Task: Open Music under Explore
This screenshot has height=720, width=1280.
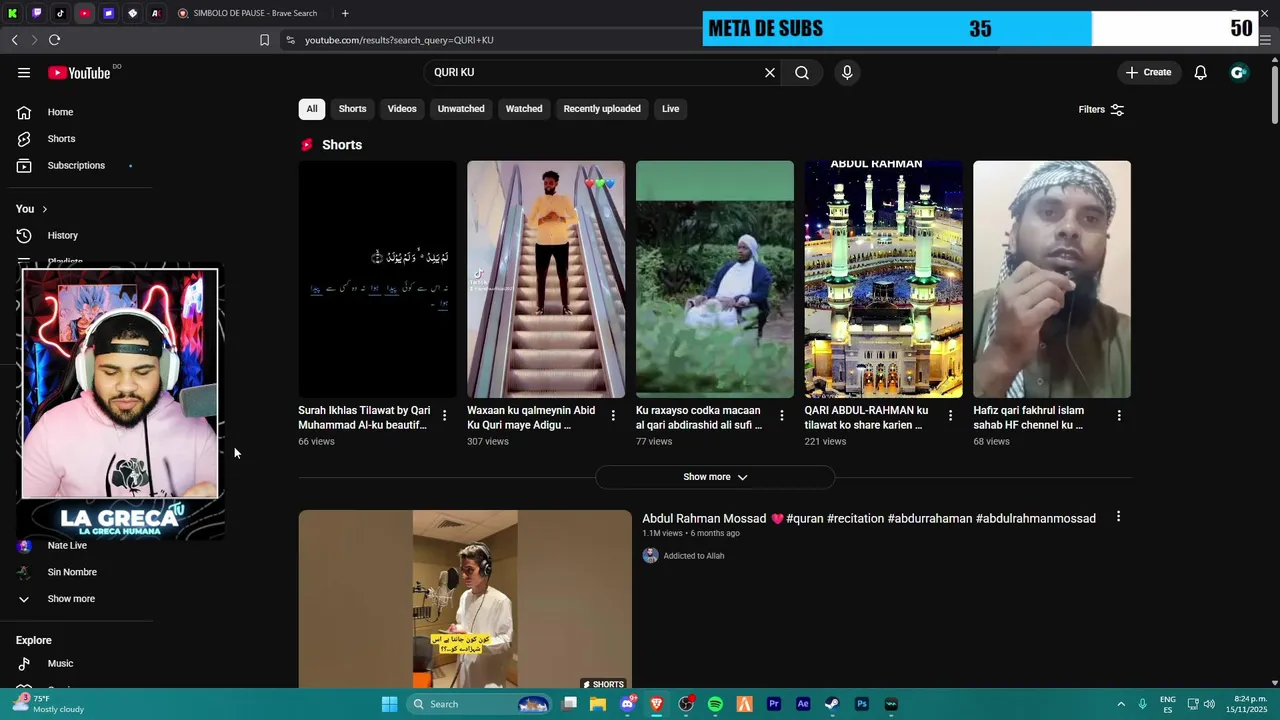Action: pos(60,664)
